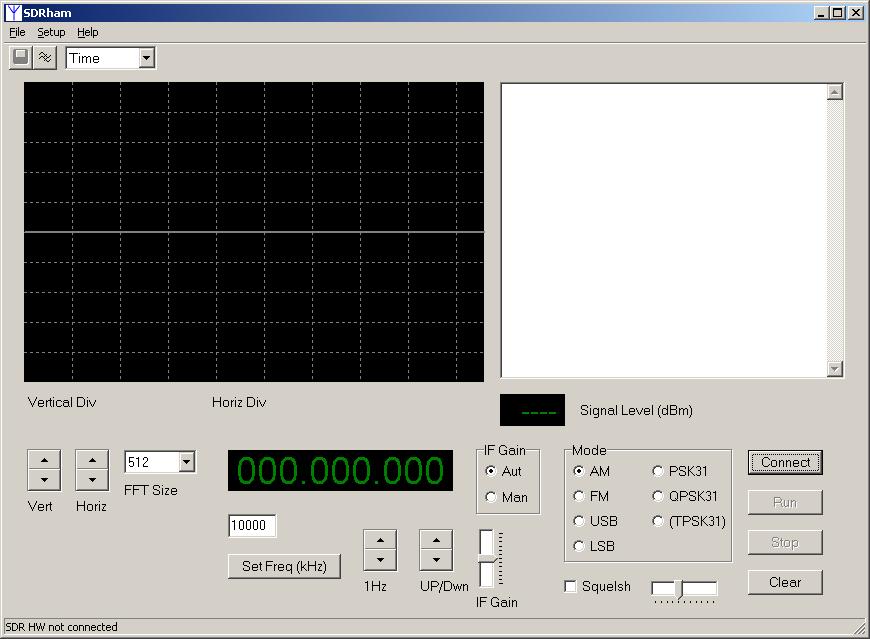Expand the FFT Size dropdown
Image resolution: width=870 pixels, height=639 pixels.
click(x=186, y=462)
